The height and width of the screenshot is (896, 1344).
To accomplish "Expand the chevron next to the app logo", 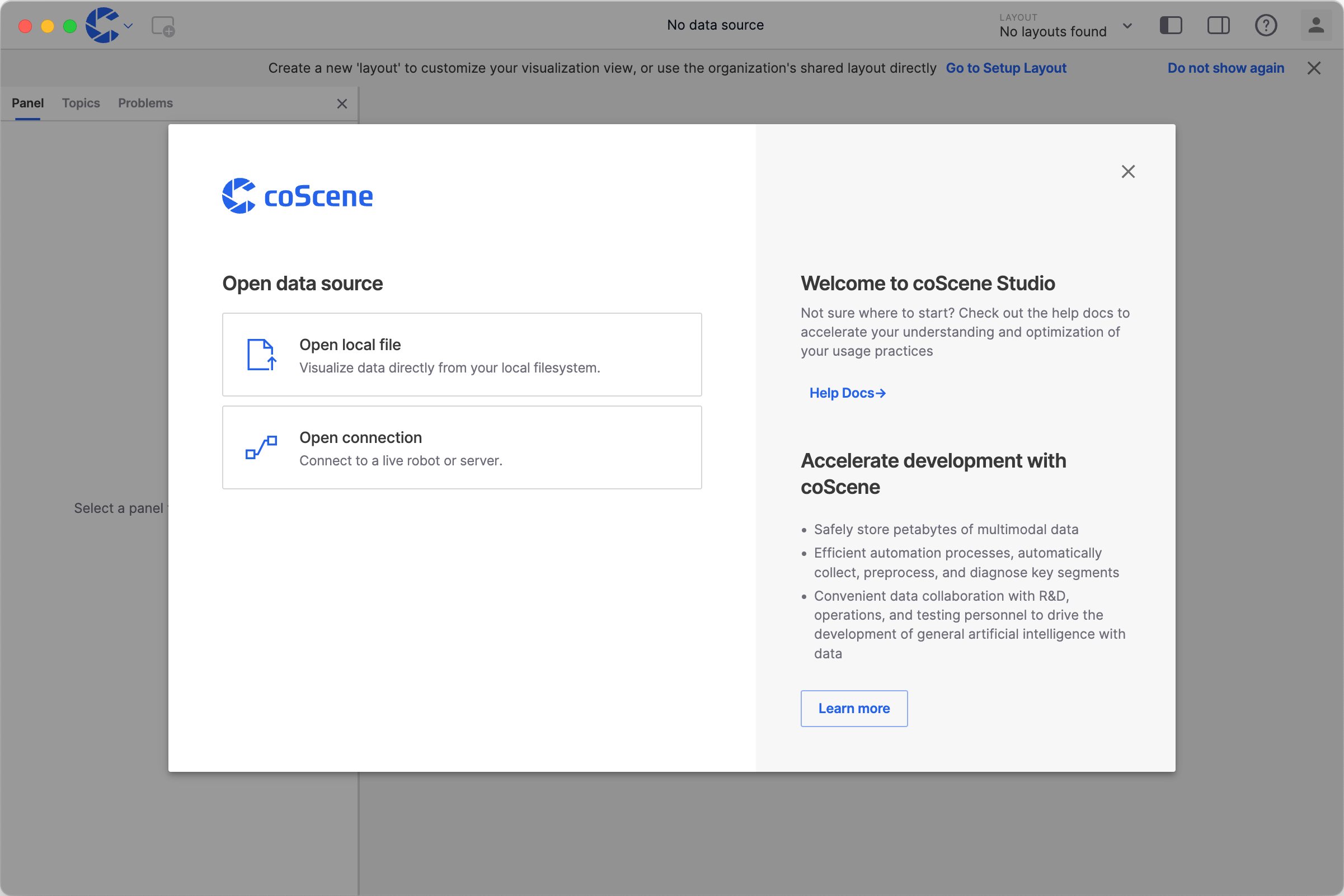I will coord(128,26).
